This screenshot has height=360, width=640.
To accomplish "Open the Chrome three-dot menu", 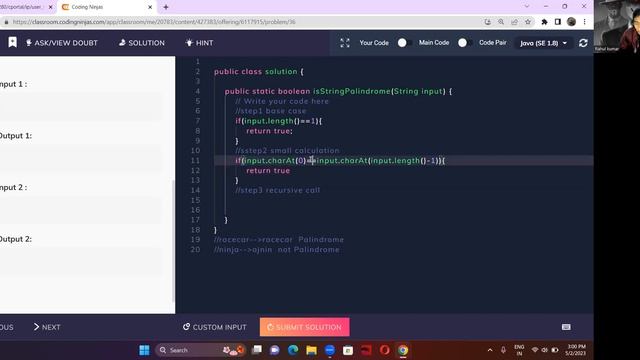I will 584,22.
